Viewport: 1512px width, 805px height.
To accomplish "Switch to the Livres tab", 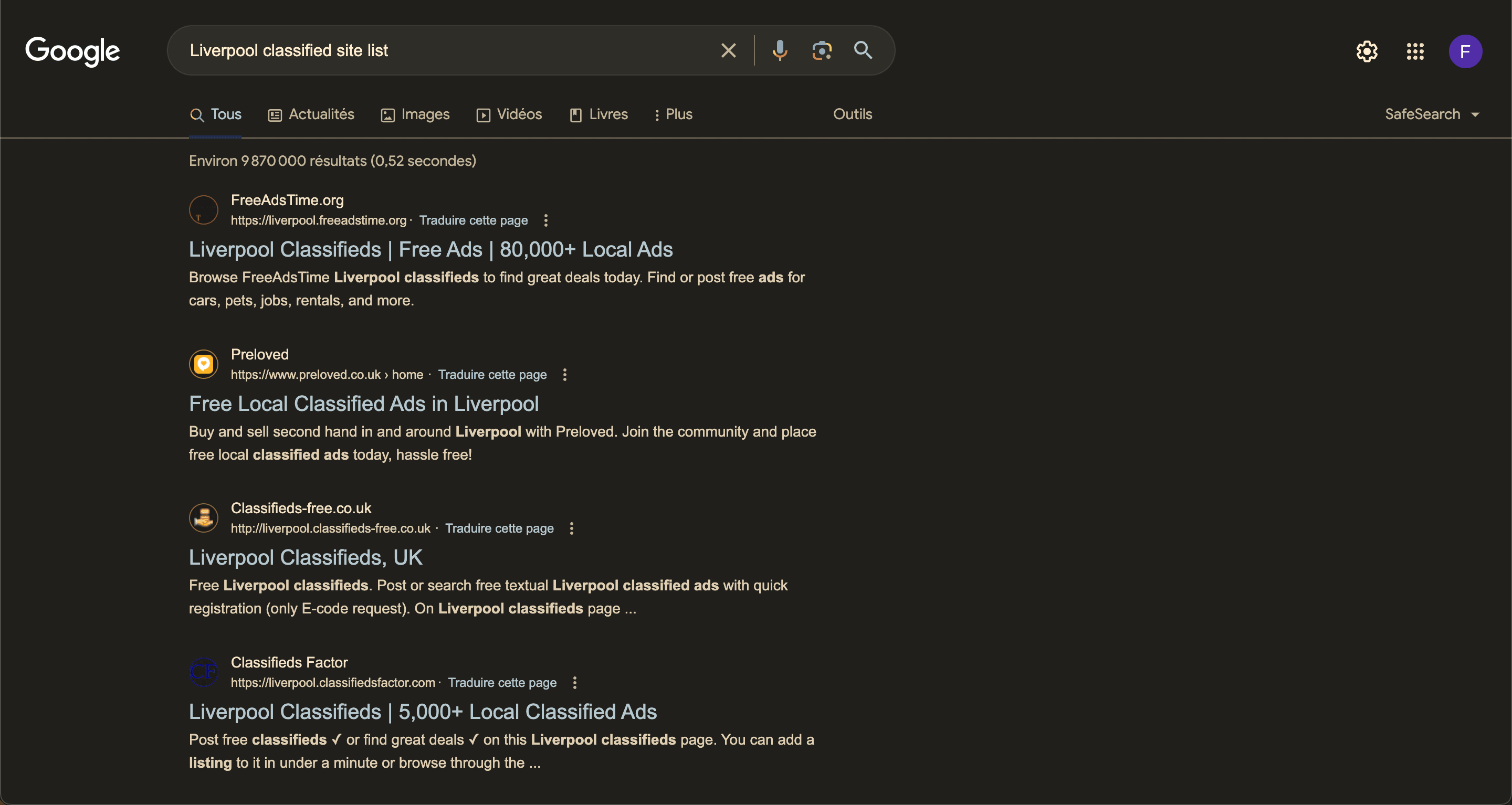I will coord(598,114).
